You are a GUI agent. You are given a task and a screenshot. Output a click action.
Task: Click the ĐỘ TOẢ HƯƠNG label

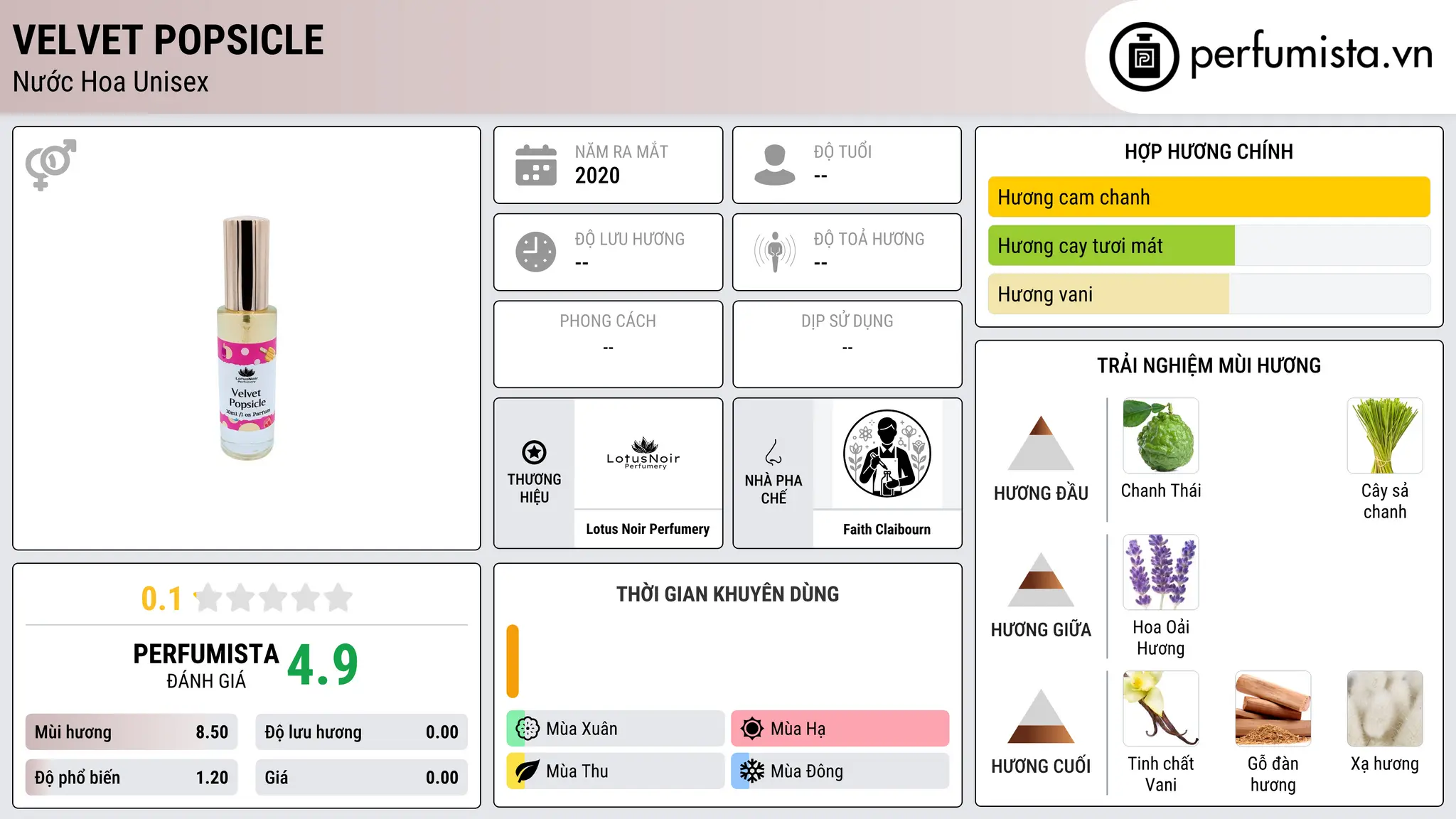[x=869, y=239]
